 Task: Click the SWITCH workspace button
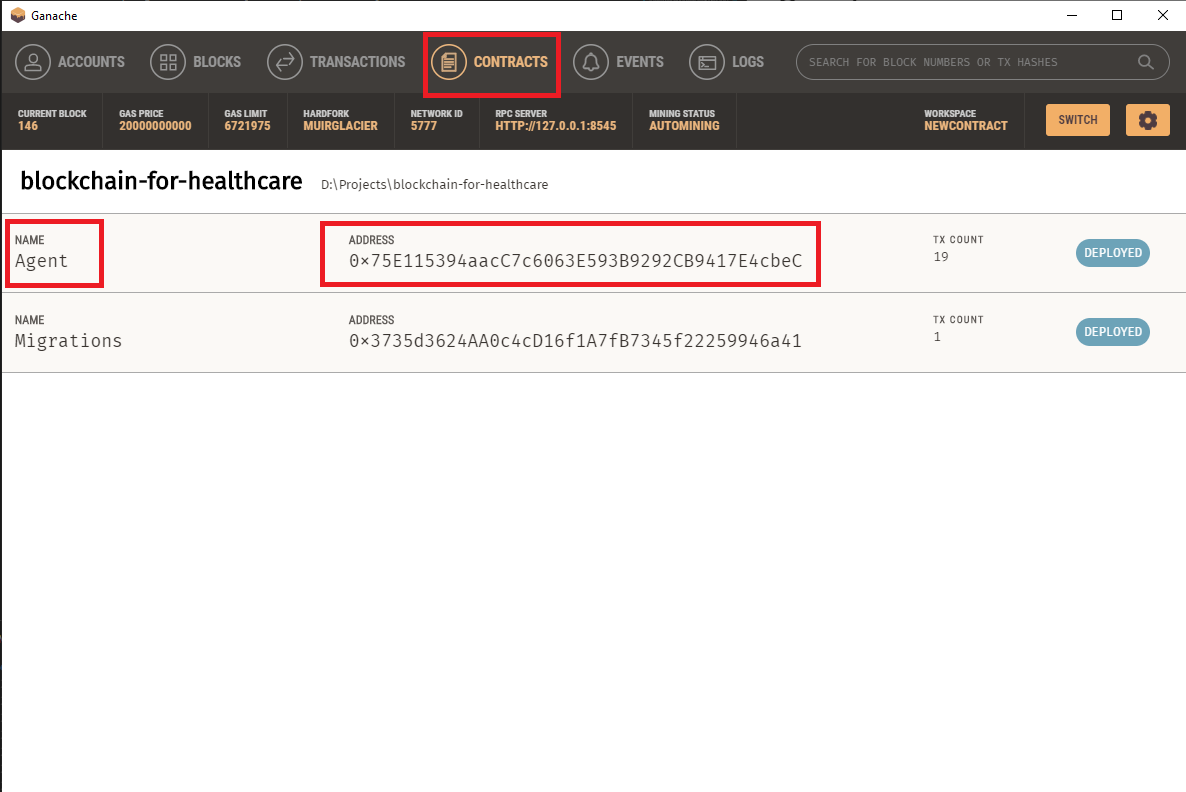[1078, 120]
